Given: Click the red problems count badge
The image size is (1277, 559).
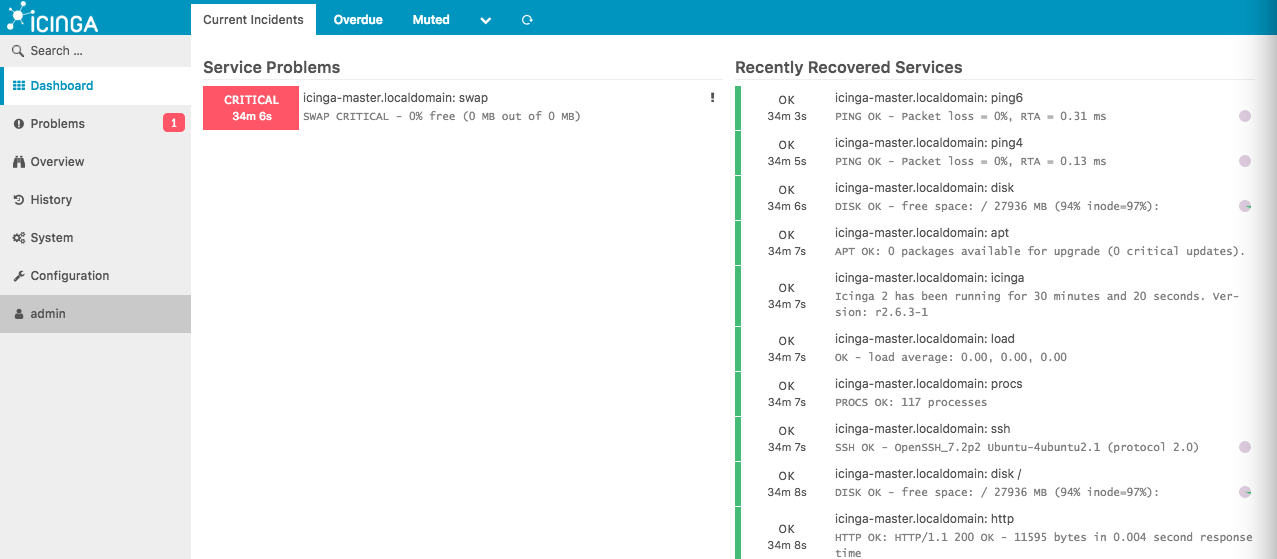Looking at the screenshot, I should click(174, 124).
